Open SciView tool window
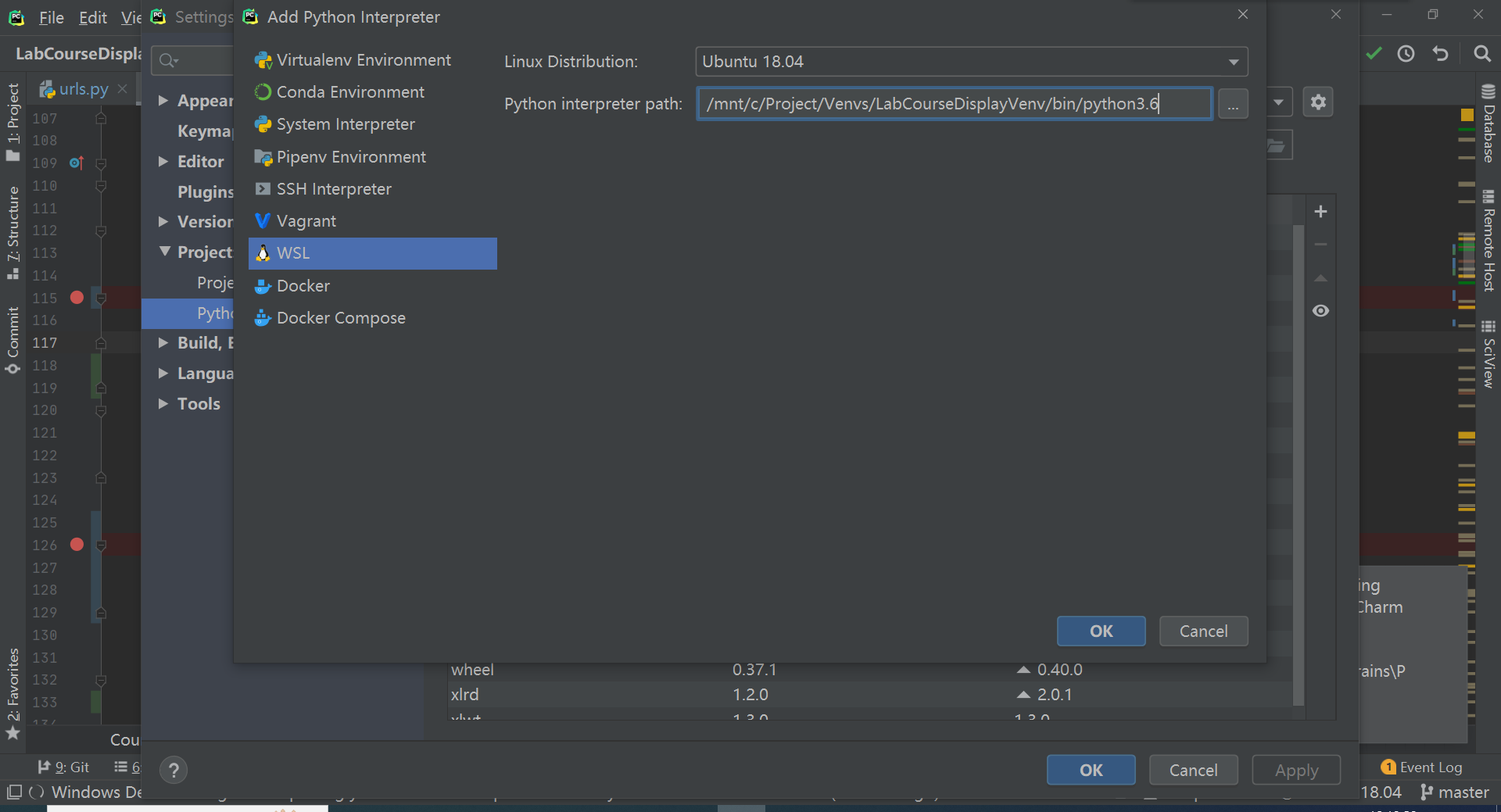The width and height of the screenshot is (1501, 812). (x=1488, y=354)
